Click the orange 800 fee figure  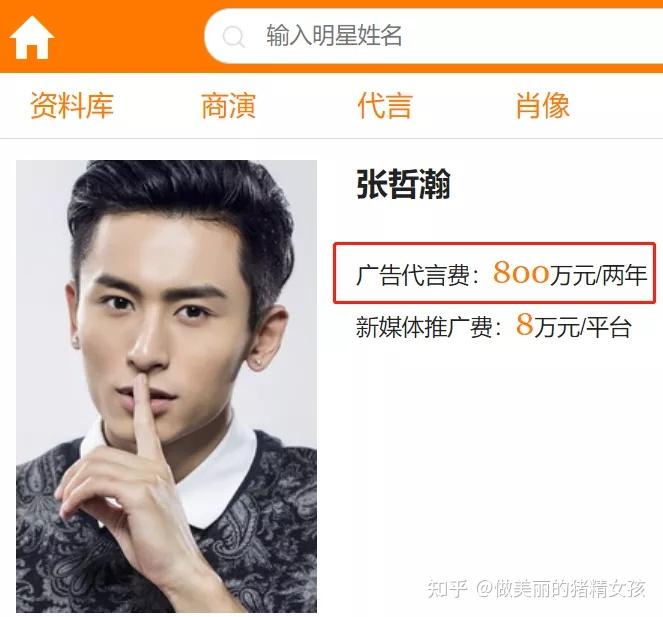coord(521,273)
